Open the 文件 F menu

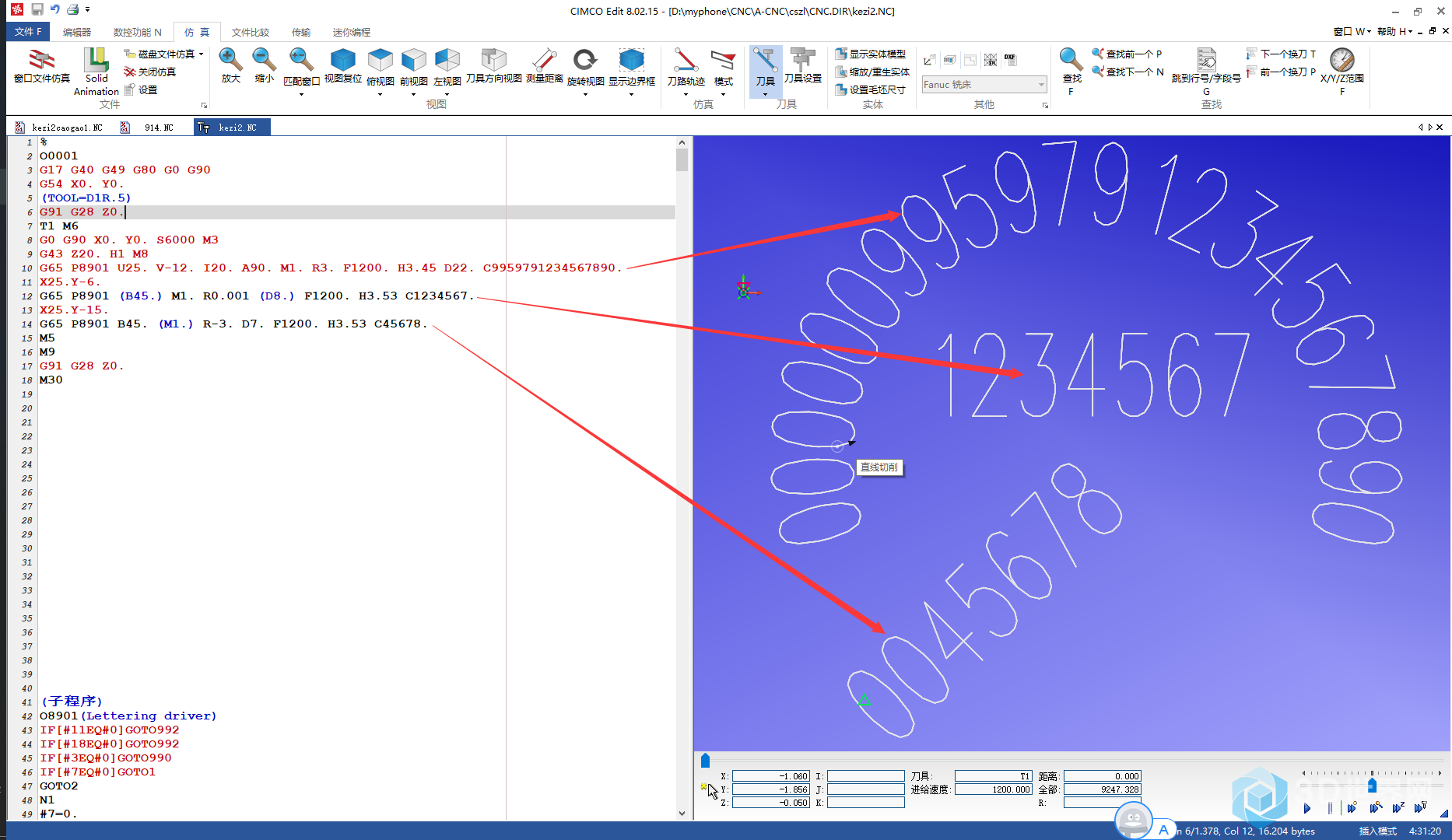click(28, 32)
